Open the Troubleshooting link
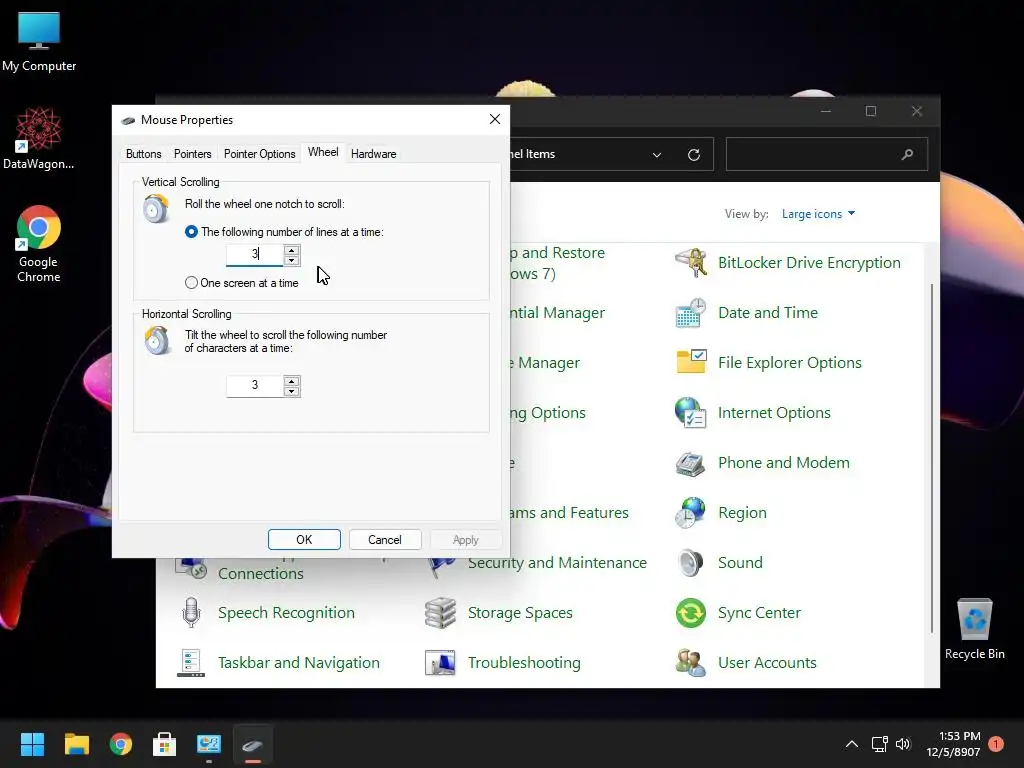1024x768 pixels. click(524, 663)
